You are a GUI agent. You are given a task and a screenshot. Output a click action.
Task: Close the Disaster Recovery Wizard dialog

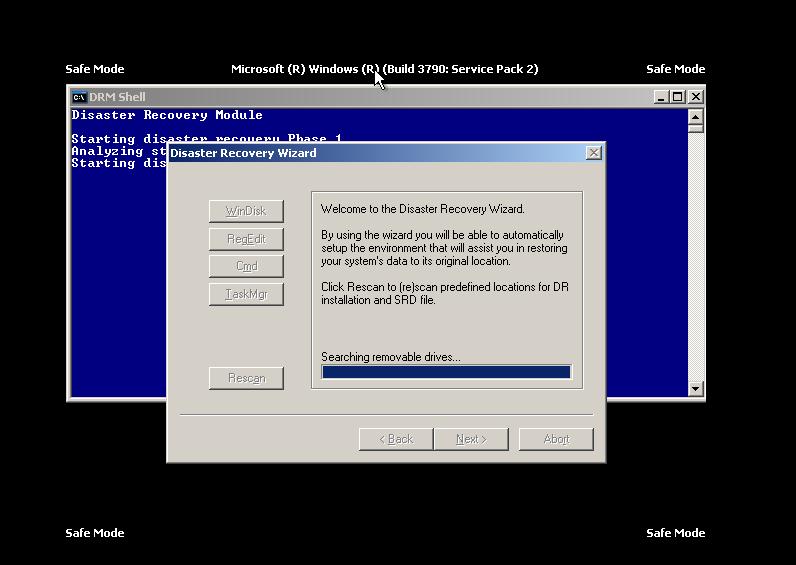[x=593, y=153]
